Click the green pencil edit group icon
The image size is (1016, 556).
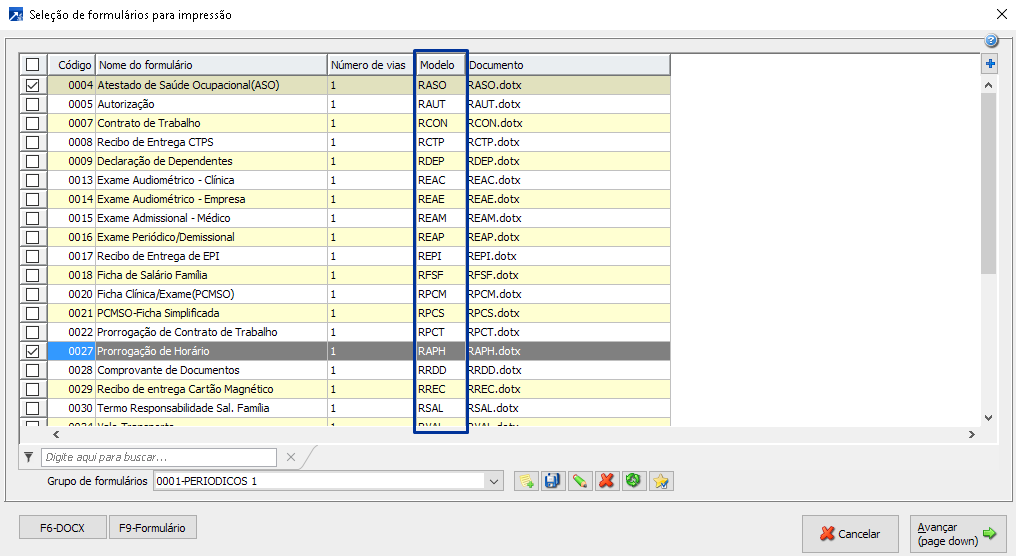pos(578,481)
